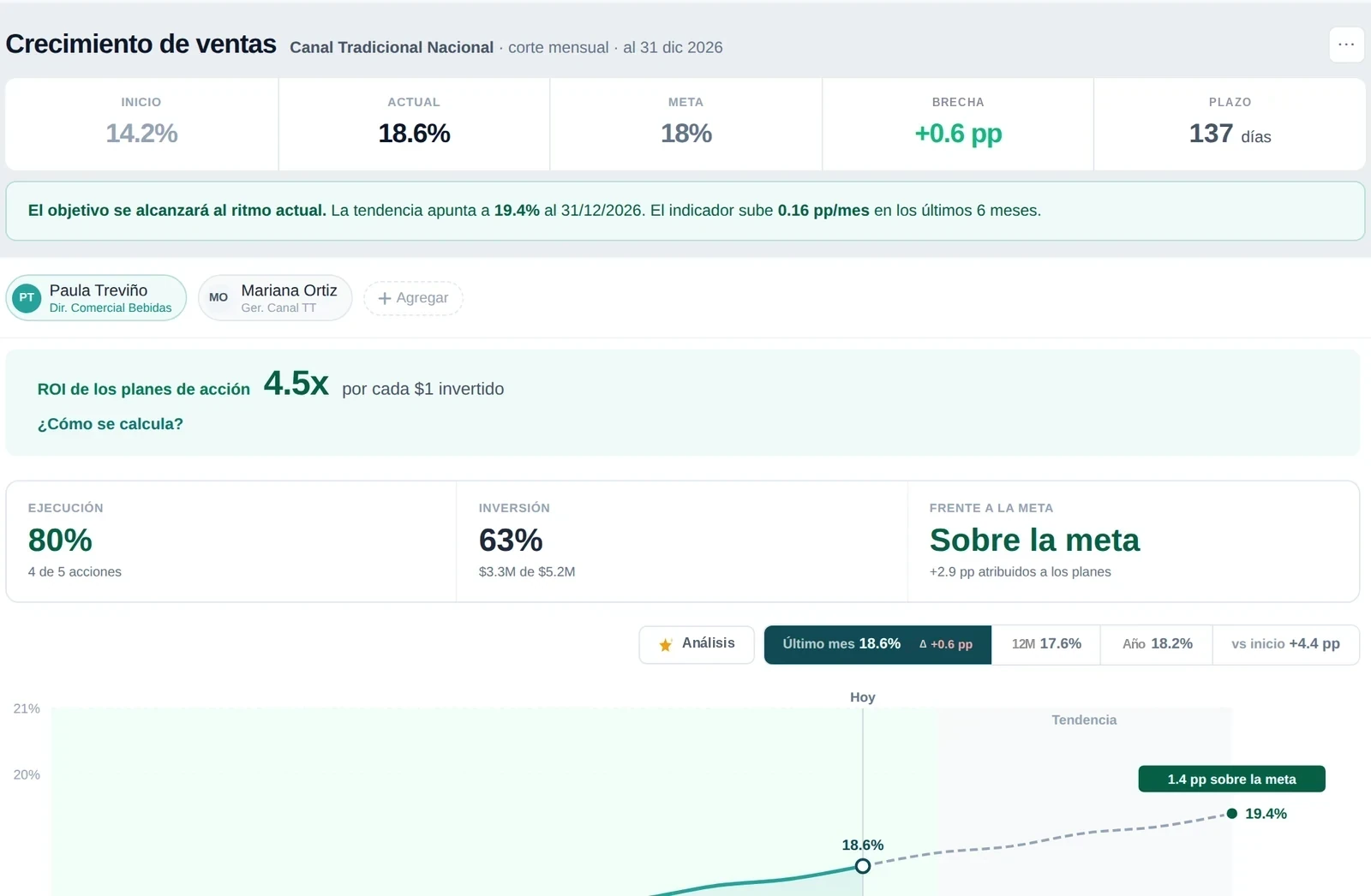
Task: Open the Análisis view
Action: coord(697,644)
